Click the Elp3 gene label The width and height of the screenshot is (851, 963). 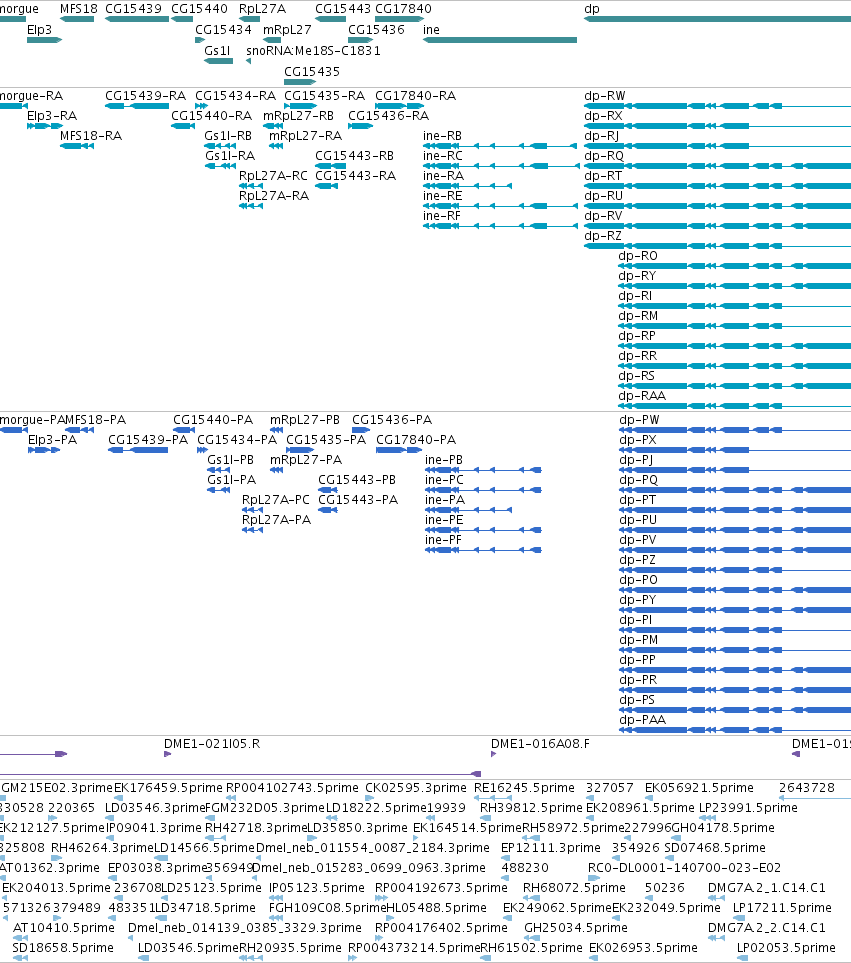tap(39, 29)
